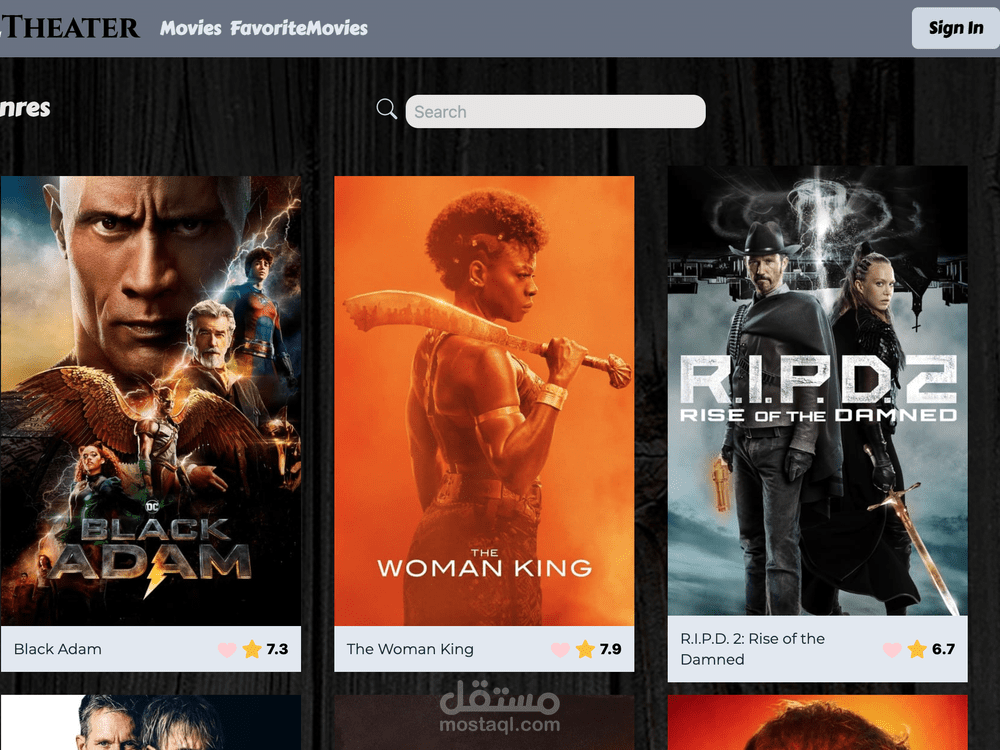Open the FavoriteMovies navigation link
This screenshot has height=750, width=1000.
299,28
